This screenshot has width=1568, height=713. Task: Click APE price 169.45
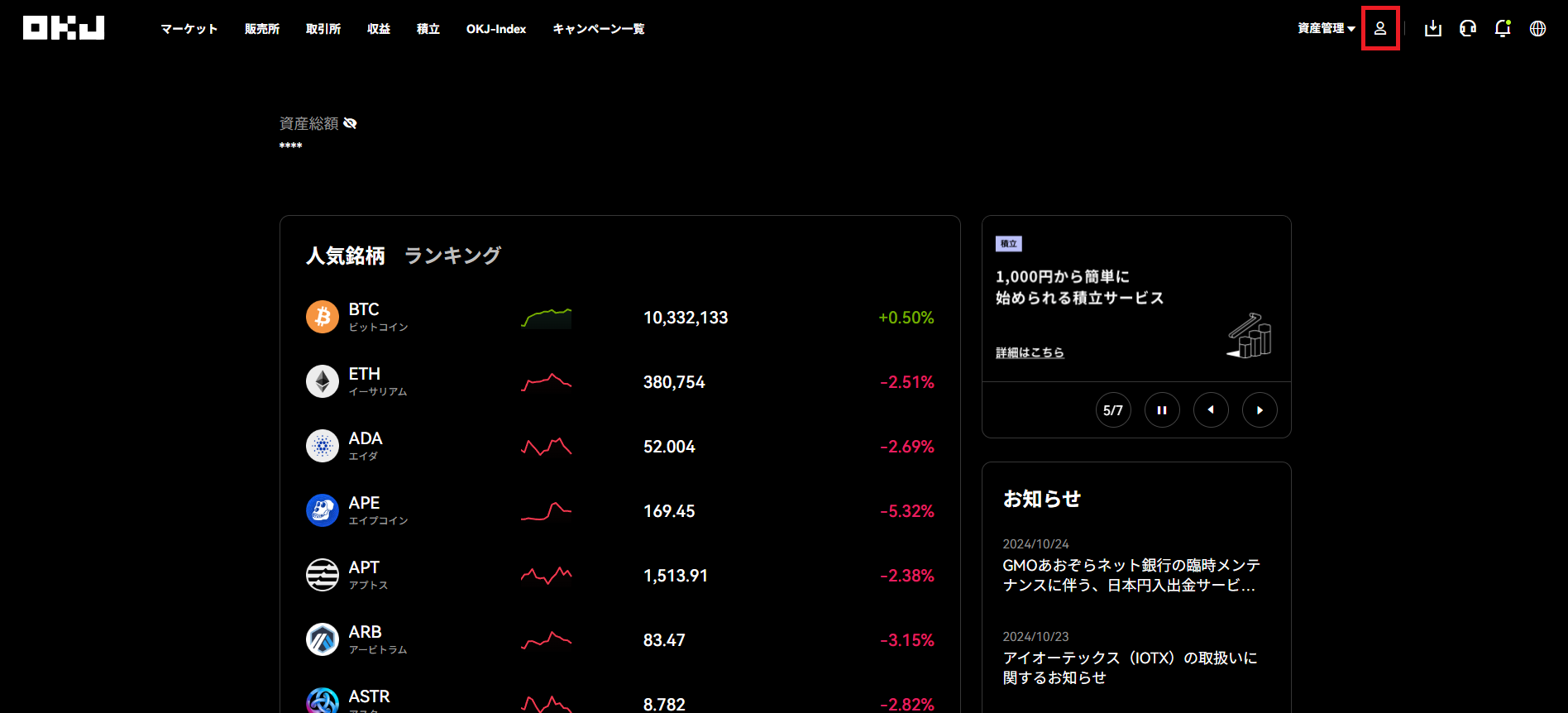(x=669, y=511)
